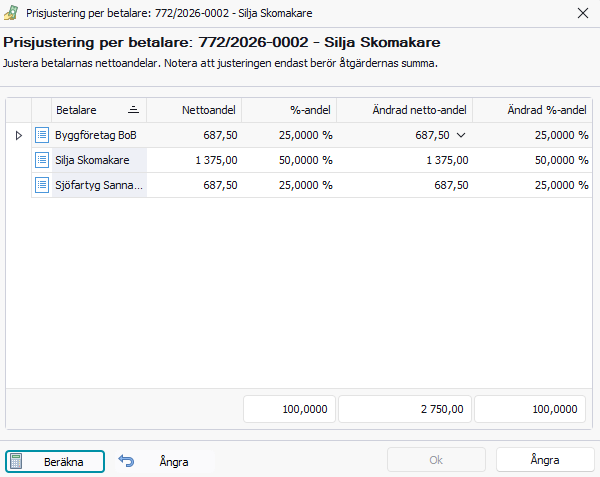600x477 pixels.
Task: Select the Sjöfartyg Sanna... payer name
Action: (x=99, y=185)
